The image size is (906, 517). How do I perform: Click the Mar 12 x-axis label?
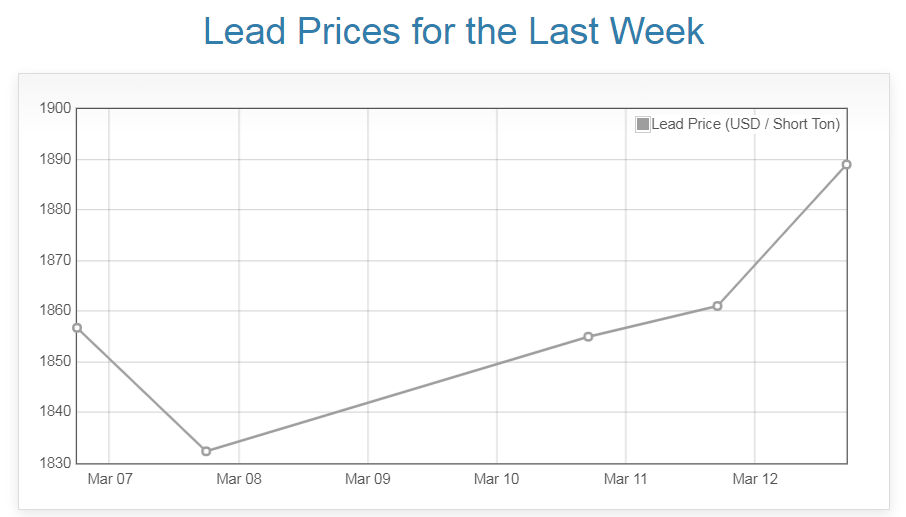(x=755, y=479)
